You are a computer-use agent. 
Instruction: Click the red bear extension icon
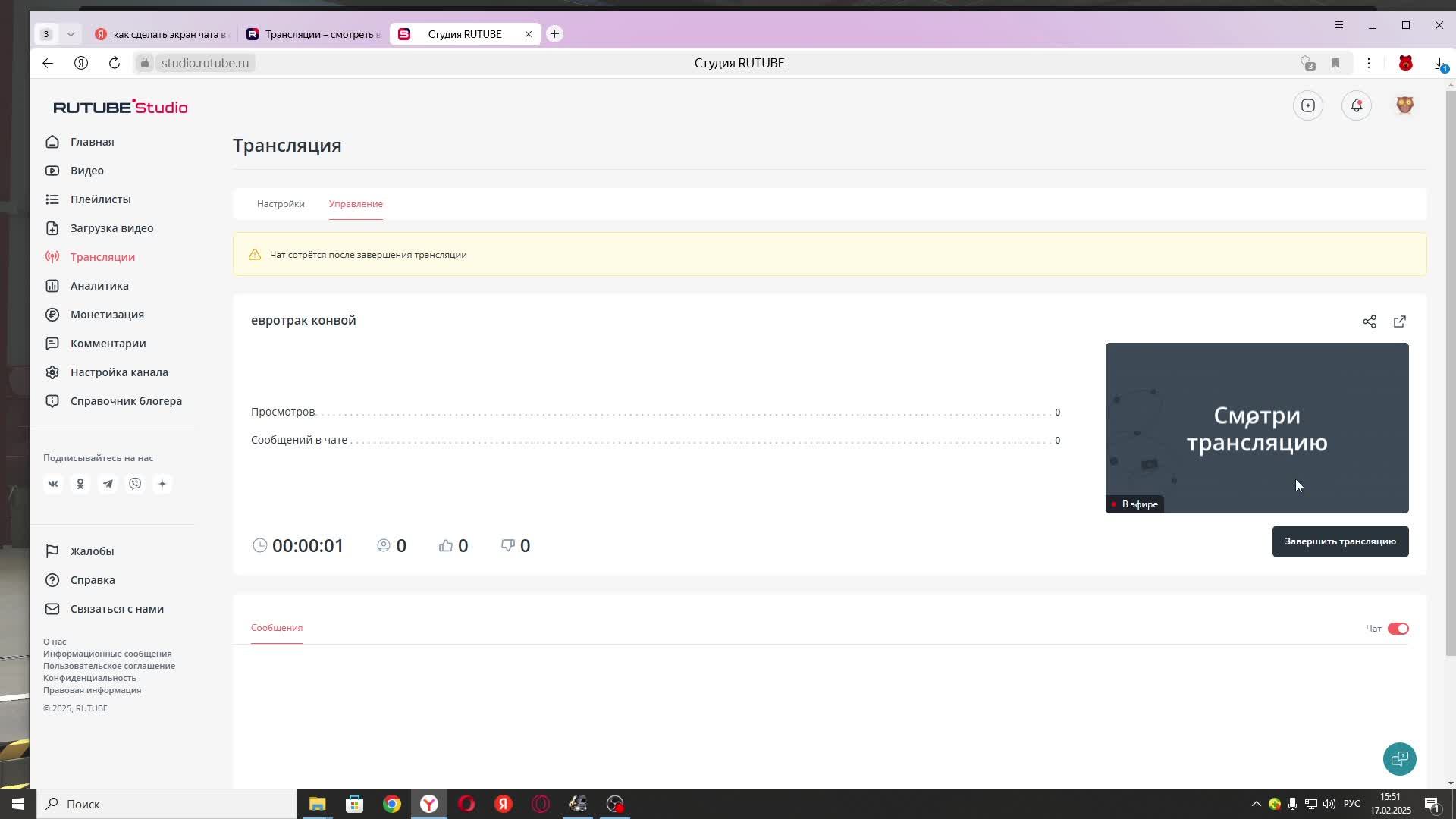point(1405,63)
